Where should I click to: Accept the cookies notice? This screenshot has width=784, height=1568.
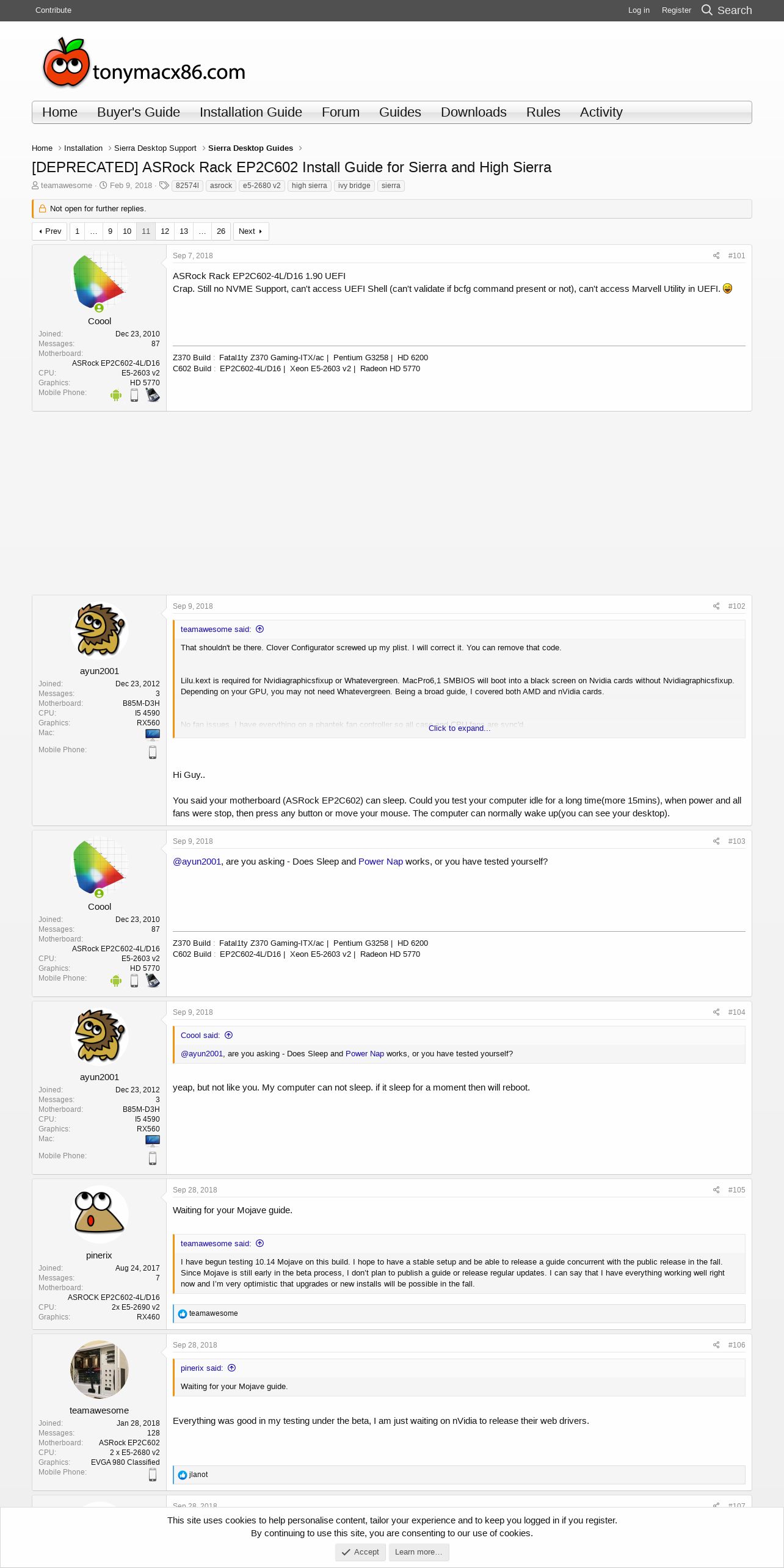[360, 1552]
